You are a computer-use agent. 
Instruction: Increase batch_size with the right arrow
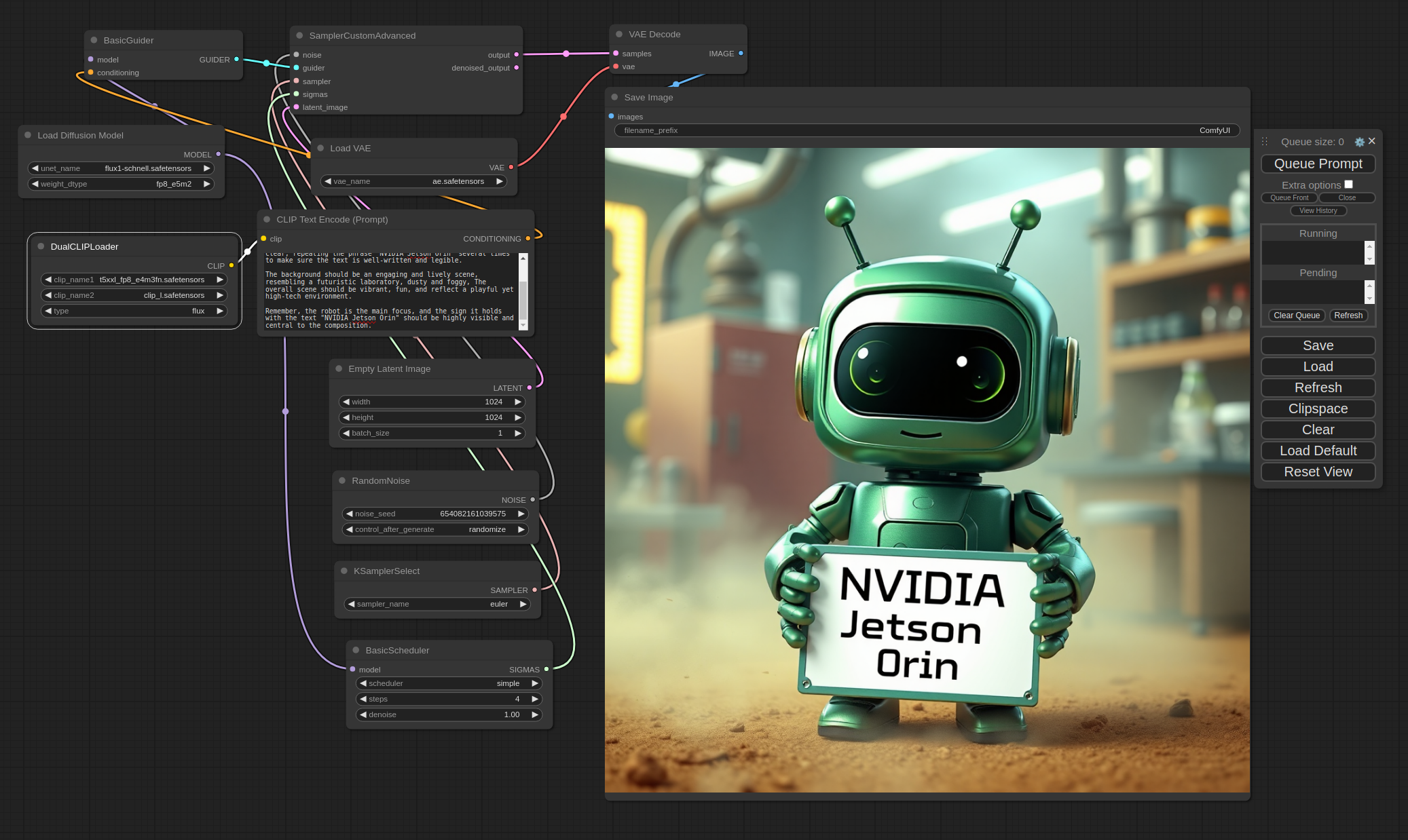click(x=518, y=433)
